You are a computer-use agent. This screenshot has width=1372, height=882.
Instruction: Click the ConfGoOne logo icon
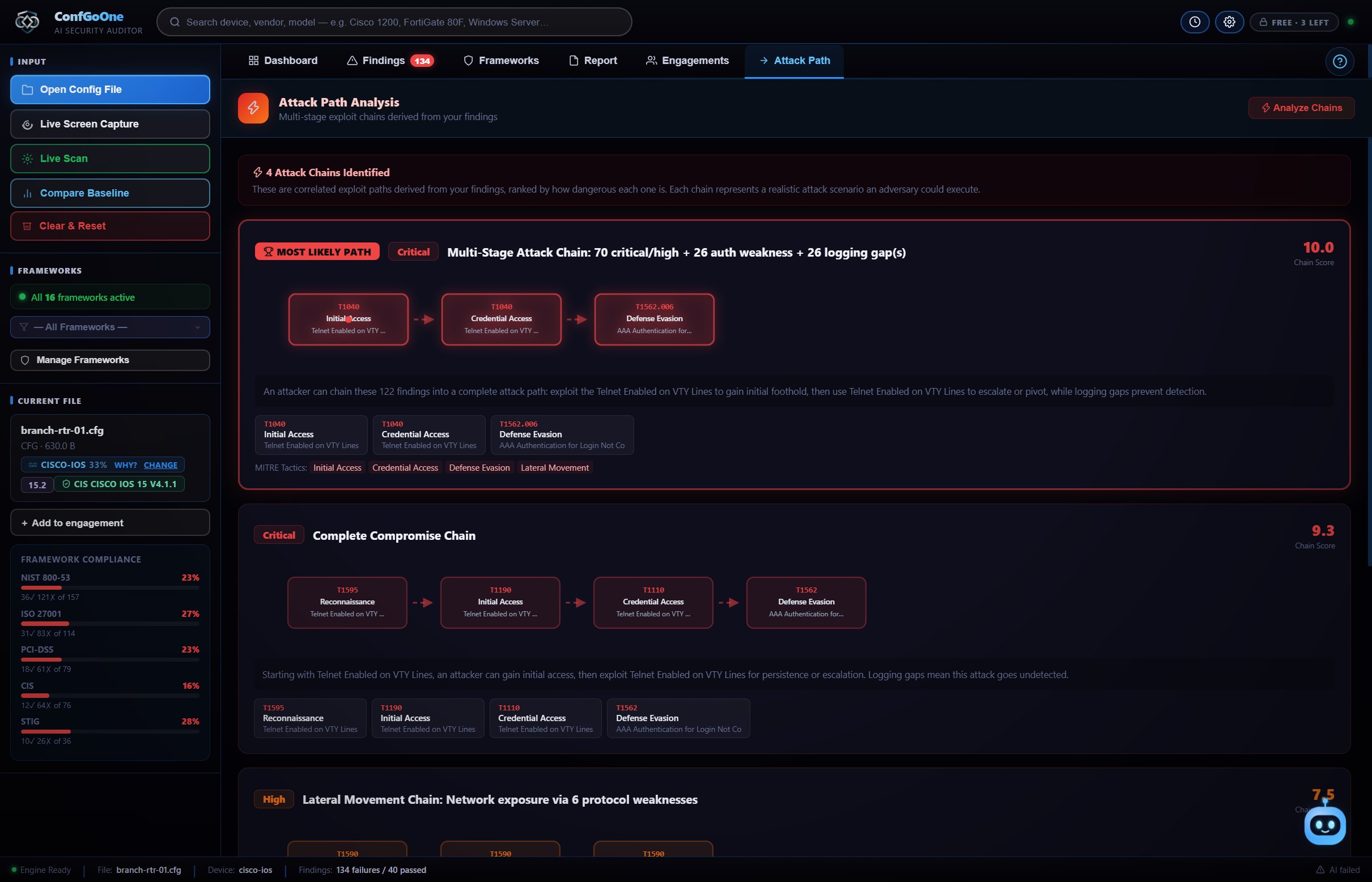pyautogui.click(x=27, y=22)
